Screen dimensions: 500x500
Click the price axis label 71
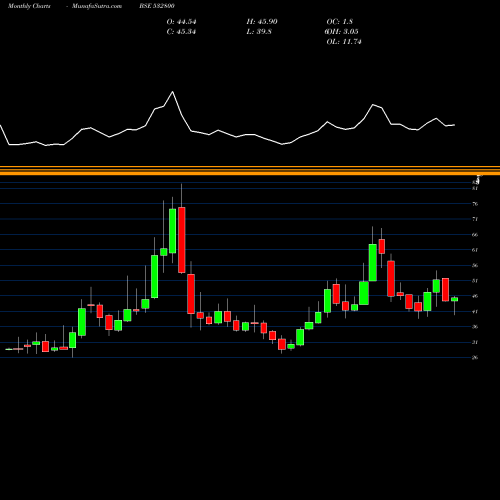coord(475,219)
